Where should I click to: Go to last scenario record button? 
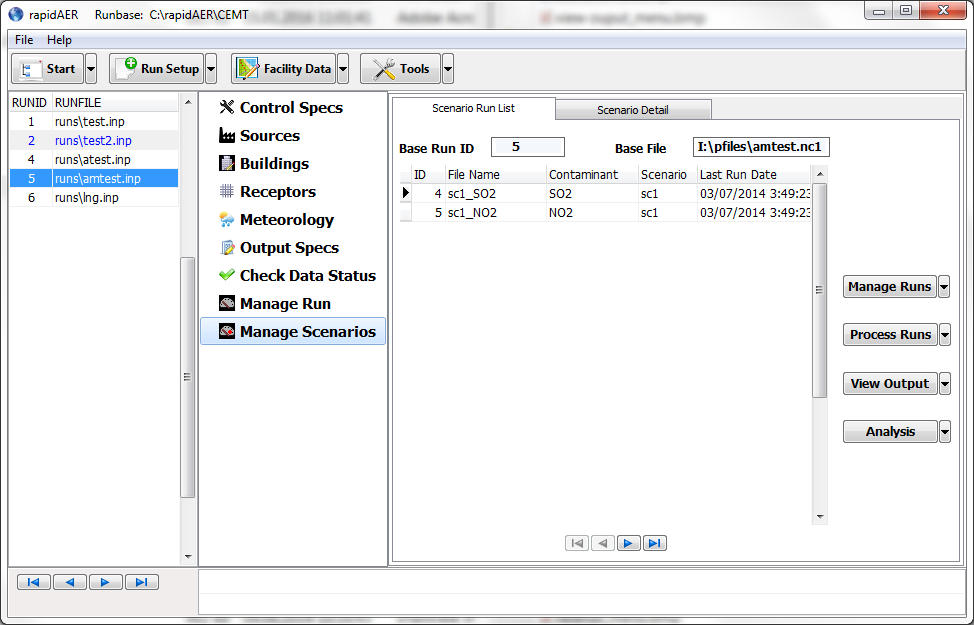tap(654, 543)
